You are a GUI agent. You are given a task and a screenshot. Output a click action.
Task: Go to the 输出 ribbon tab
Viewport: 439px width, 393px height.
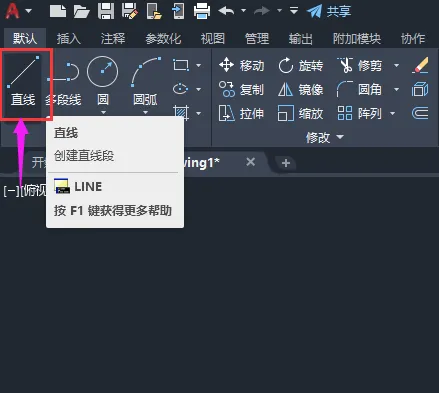pos(301,39)
